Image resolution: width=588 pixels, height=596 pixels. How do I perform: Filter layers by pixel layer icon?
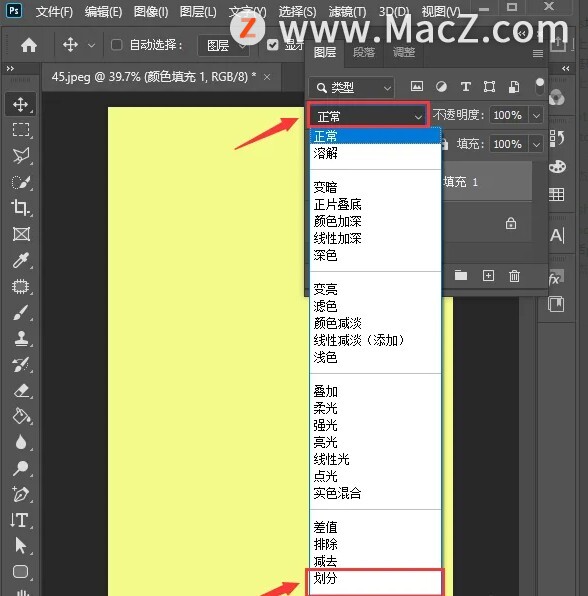(x=417, y=87)
